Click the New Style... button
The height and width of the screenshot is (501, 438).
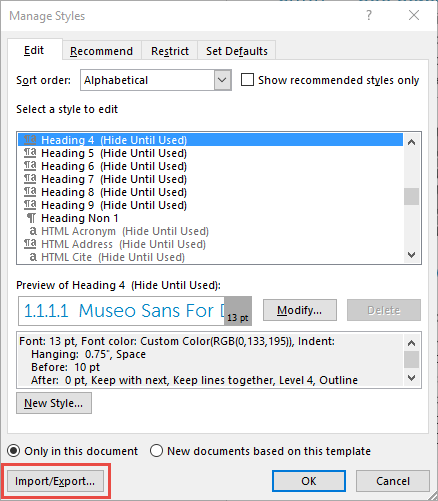(x=54, y=403)
